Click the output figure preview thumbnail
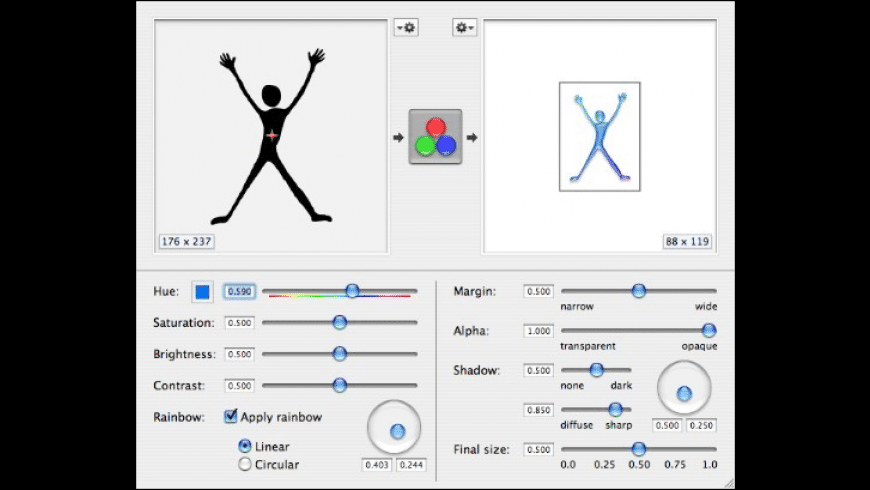This screenshot has width=870, height=490. [x=599, y=136]
